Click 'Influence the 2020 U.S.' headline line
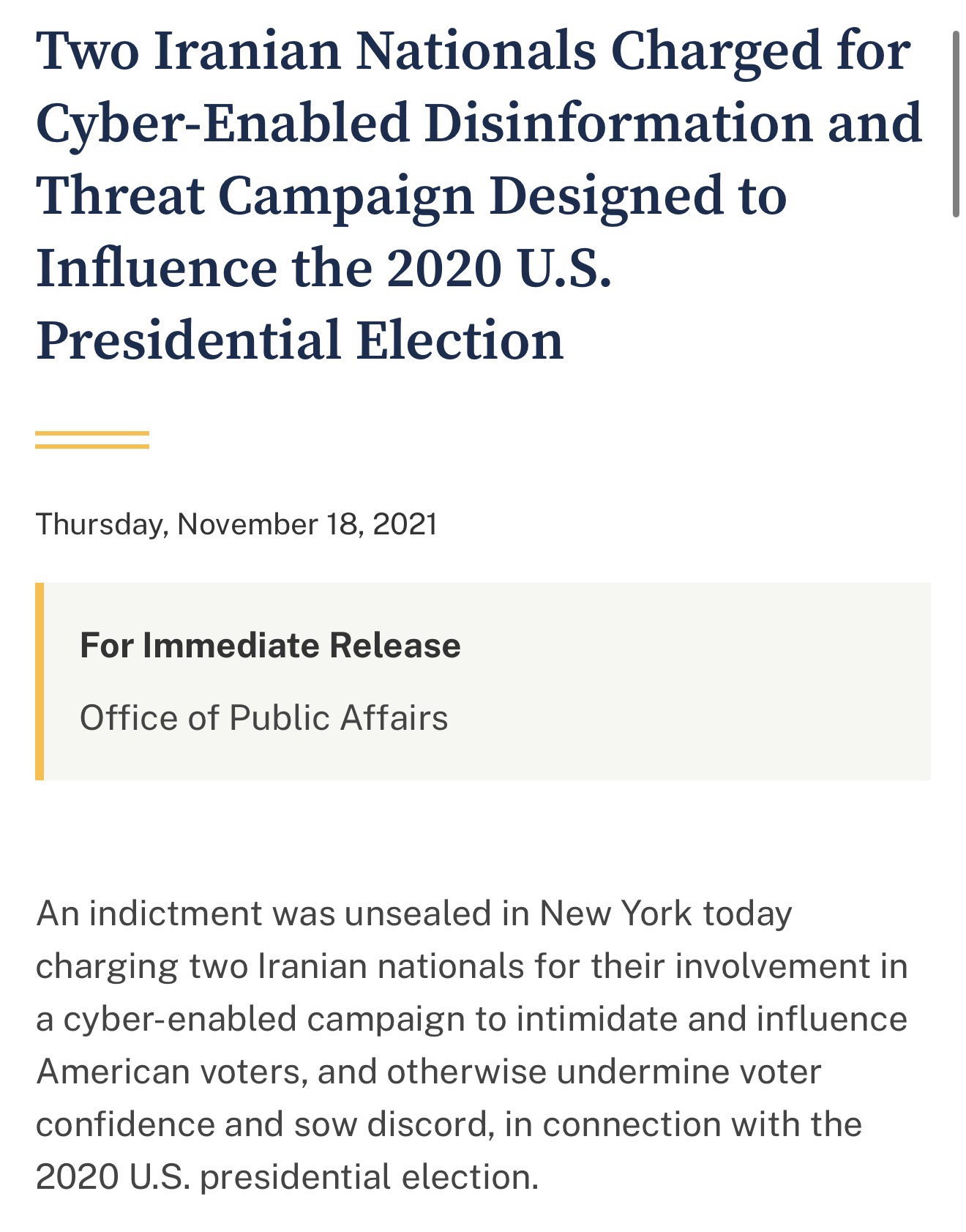This screenshot has width=966, height=1232. [x=323, y=268]
